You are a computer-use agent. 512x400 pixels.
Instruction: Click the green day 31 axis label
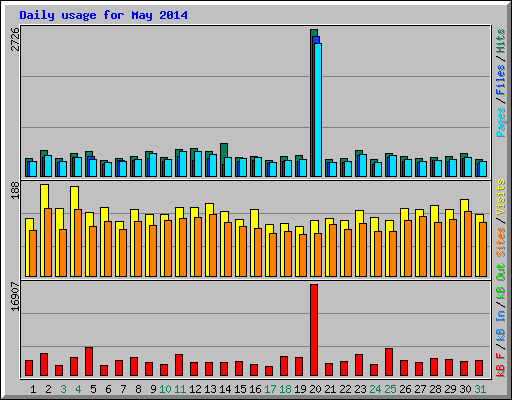[480, 389]
